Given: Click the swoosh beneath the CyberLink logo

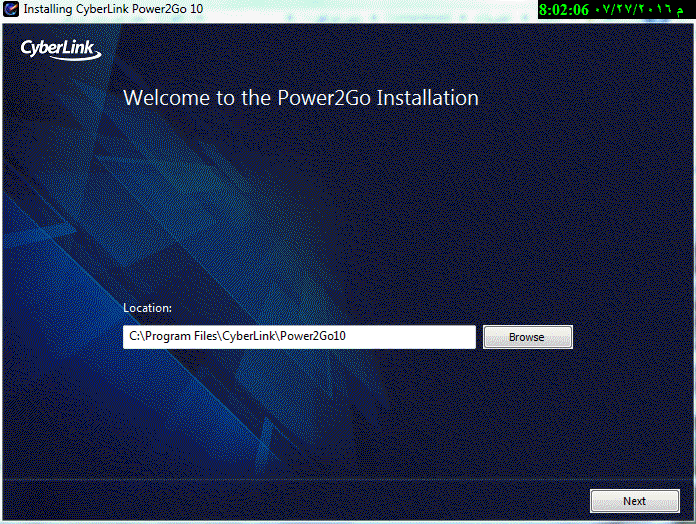Looking at the screenshot, I should (x=75, y=59).
